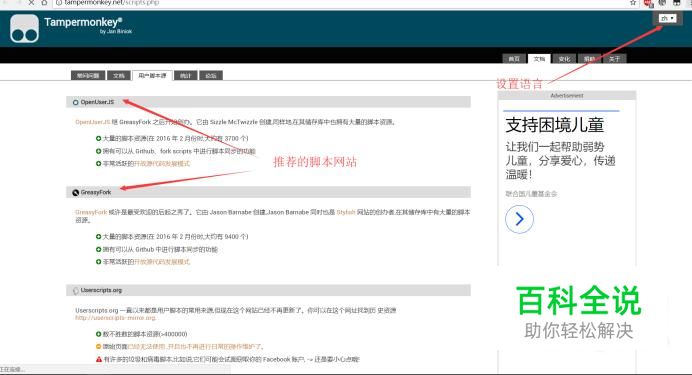Bookmark the page with the star icon

[633, 3]
